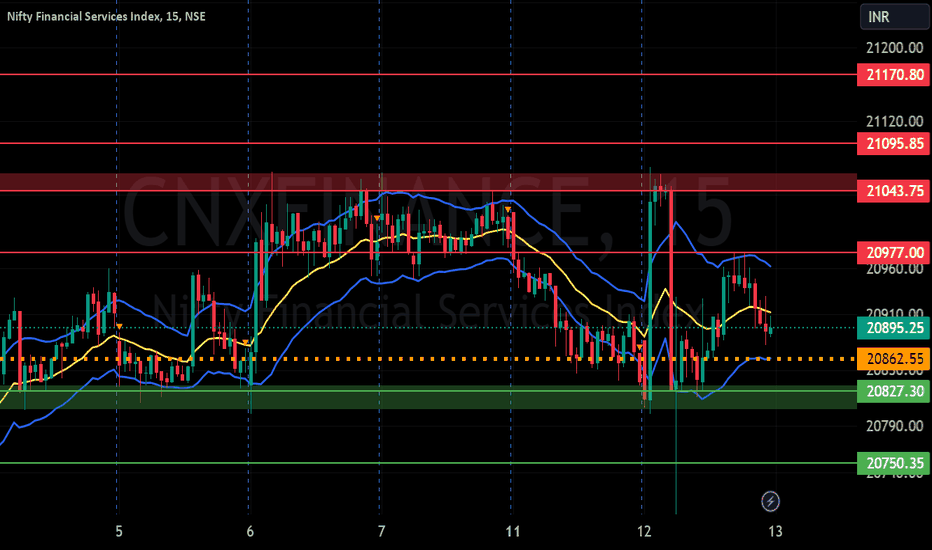Image resolution: width=932 pixels, height=550 pixels.
Task: Click the 21120.00 price axis value
Action: [895, 122]
